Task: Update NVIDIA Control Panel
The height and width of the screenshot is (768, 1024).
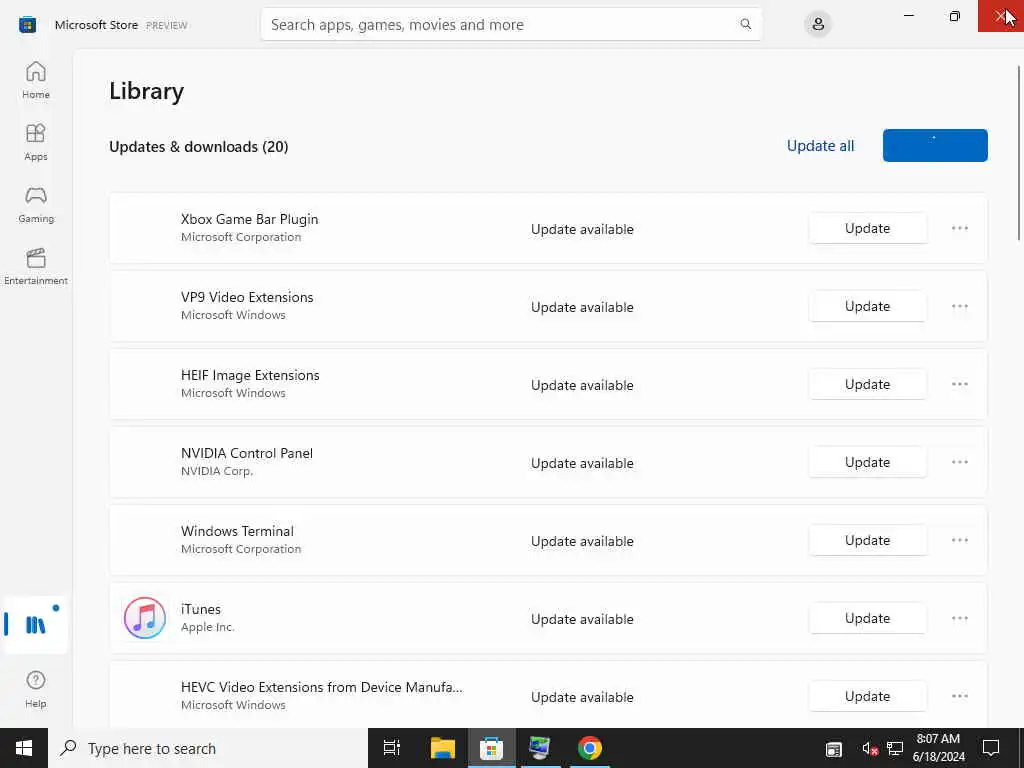Action: 867,462
